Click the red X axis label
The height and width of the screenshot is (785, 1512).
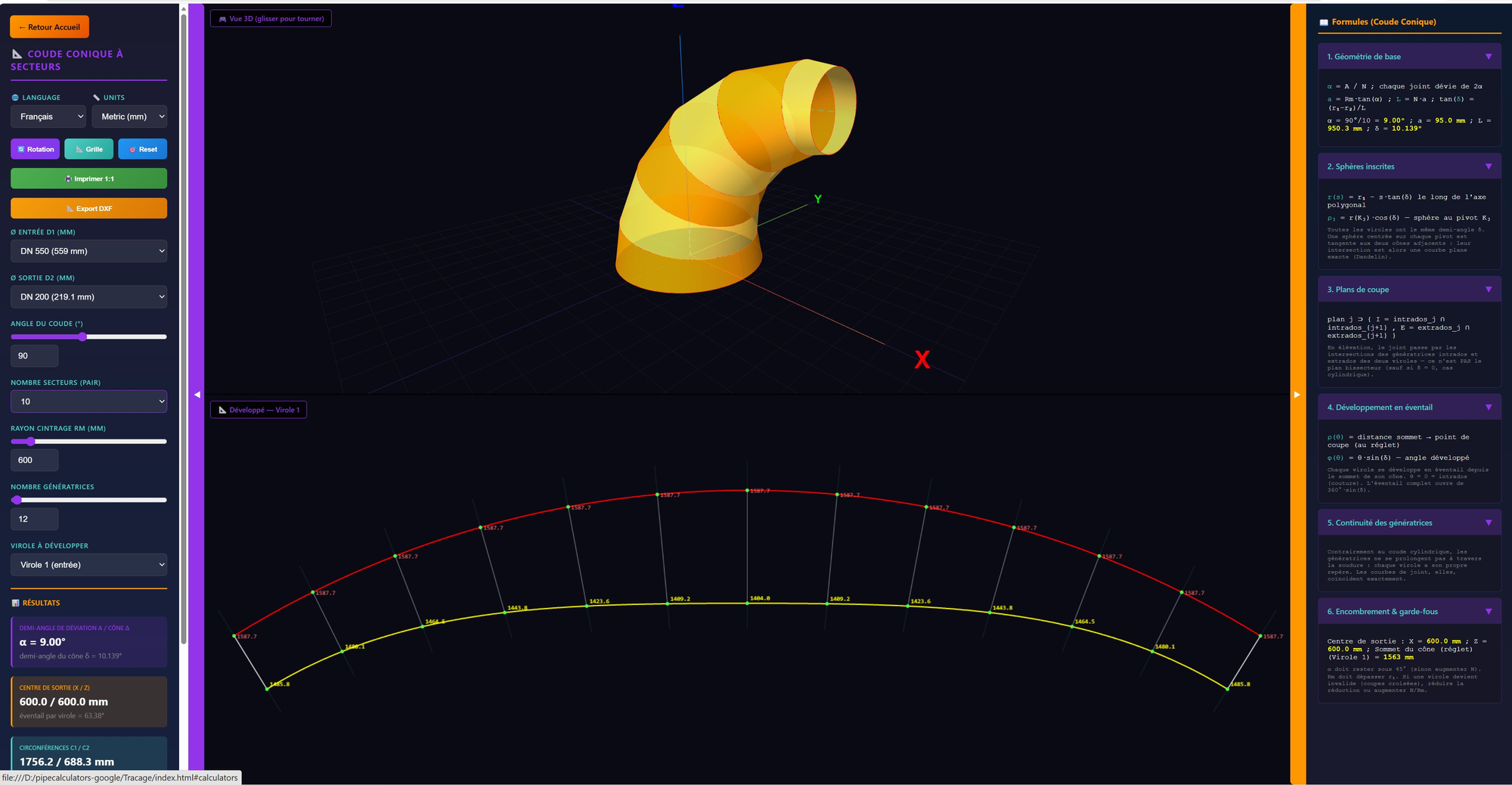pos(922,359)
